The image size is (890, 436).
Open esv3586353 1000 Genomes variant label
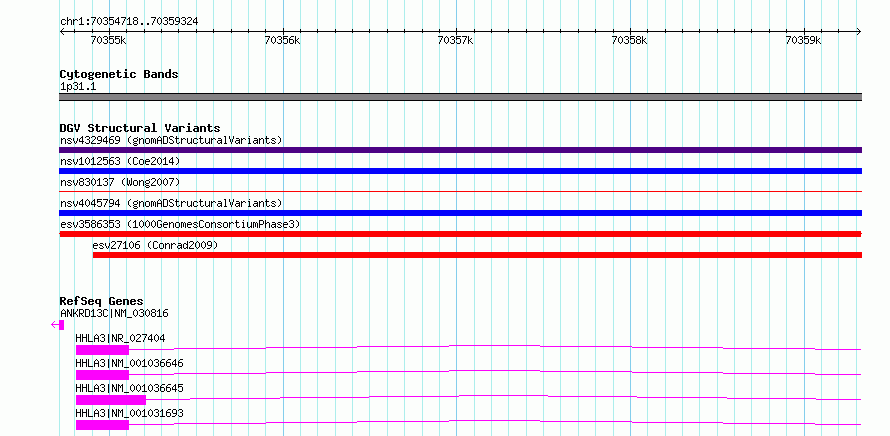click(180, 224)
